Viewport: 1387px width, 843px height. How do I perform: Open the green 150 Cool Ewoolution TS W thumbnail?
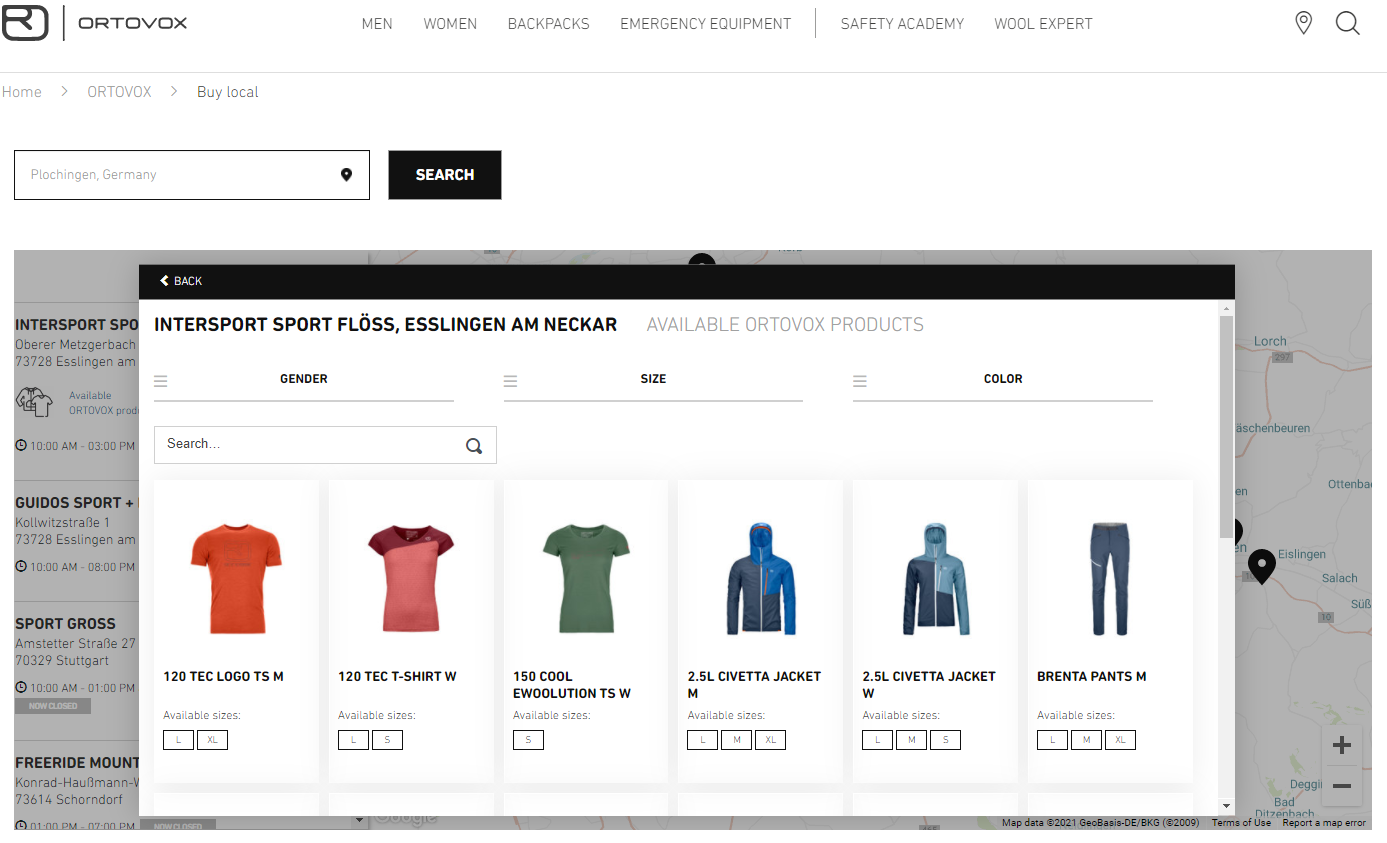[x=585, y=577]
